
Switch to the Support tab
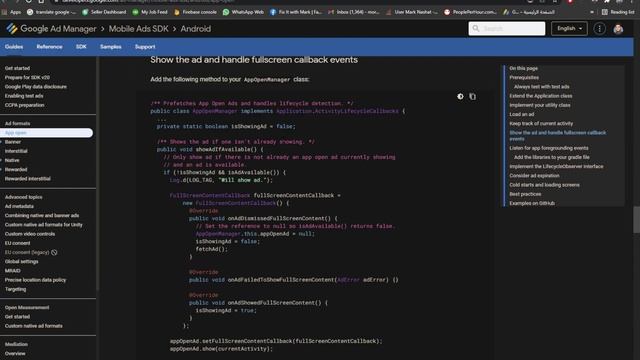pos(145,47)
